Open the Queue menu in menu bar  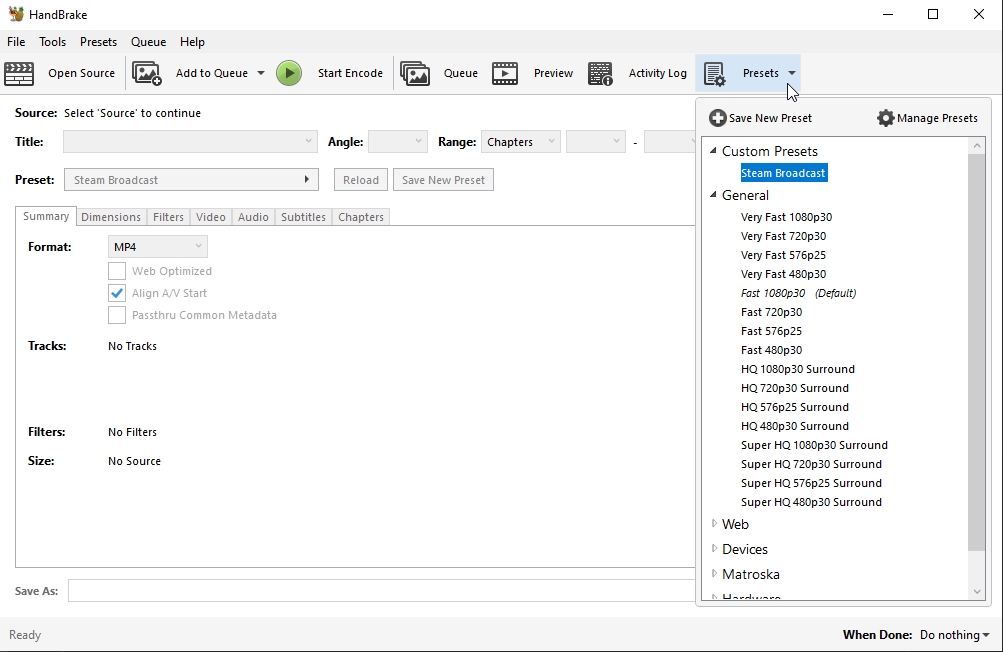[148, 42]
